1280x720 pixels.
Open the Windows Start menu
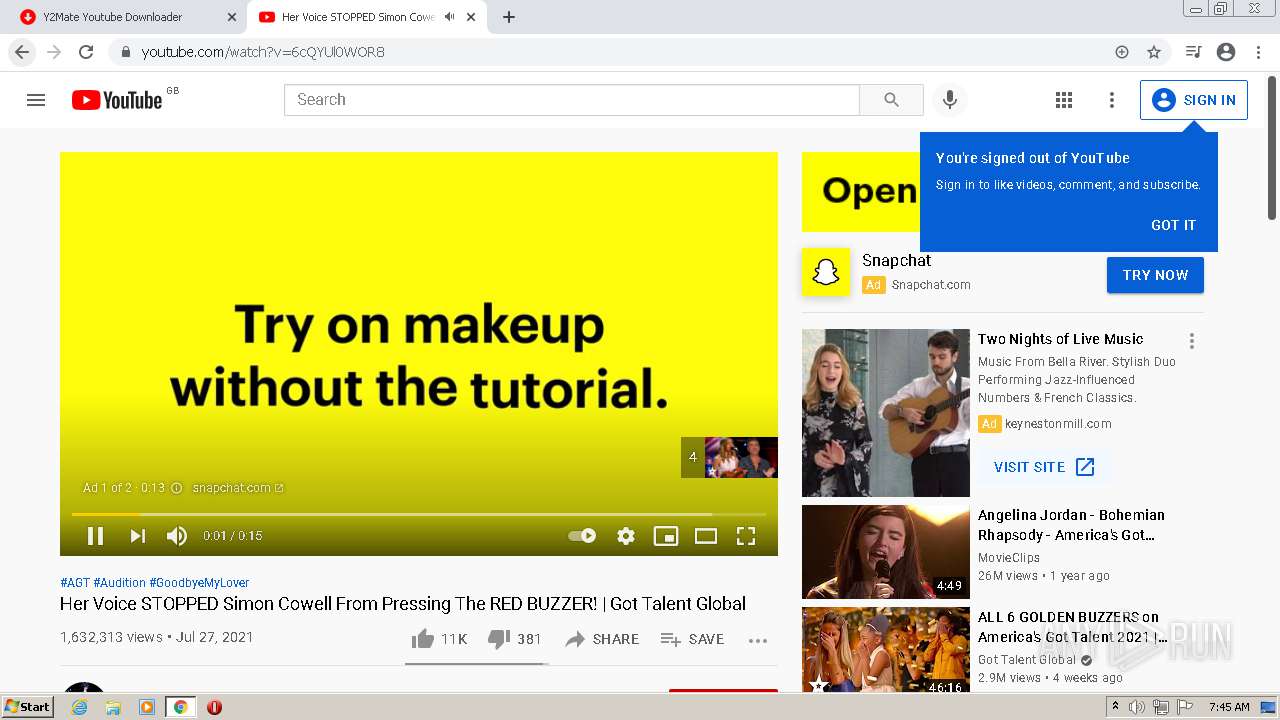27,707
